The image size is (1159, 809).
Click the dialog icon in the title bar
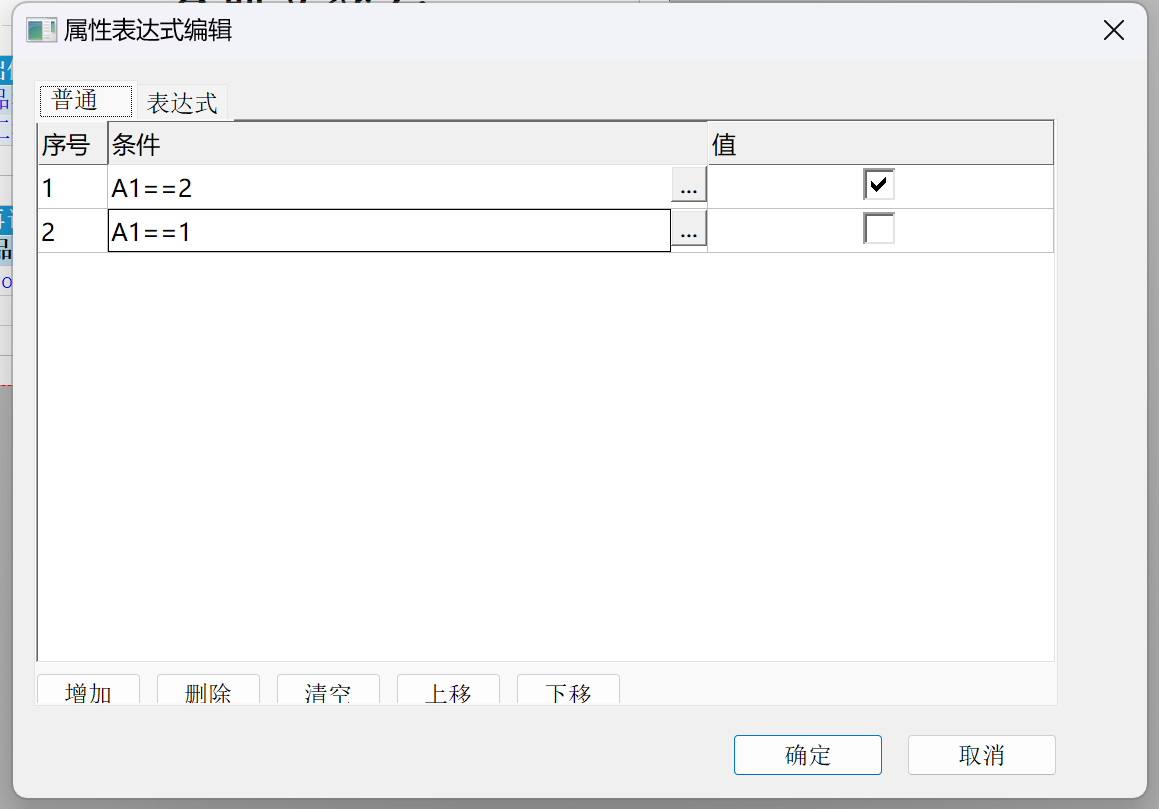(41, 30)
